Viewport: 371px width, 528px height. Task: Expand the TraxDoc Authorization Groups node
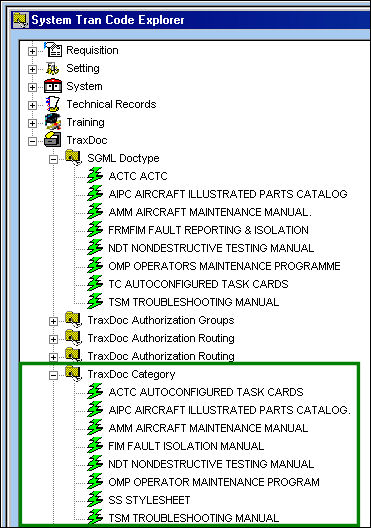pos(53,321)
